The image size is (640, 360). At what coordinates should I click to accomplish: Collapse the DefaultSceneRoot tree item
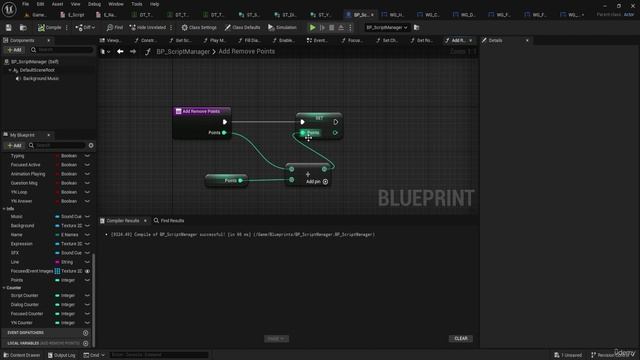coord(10,70)
